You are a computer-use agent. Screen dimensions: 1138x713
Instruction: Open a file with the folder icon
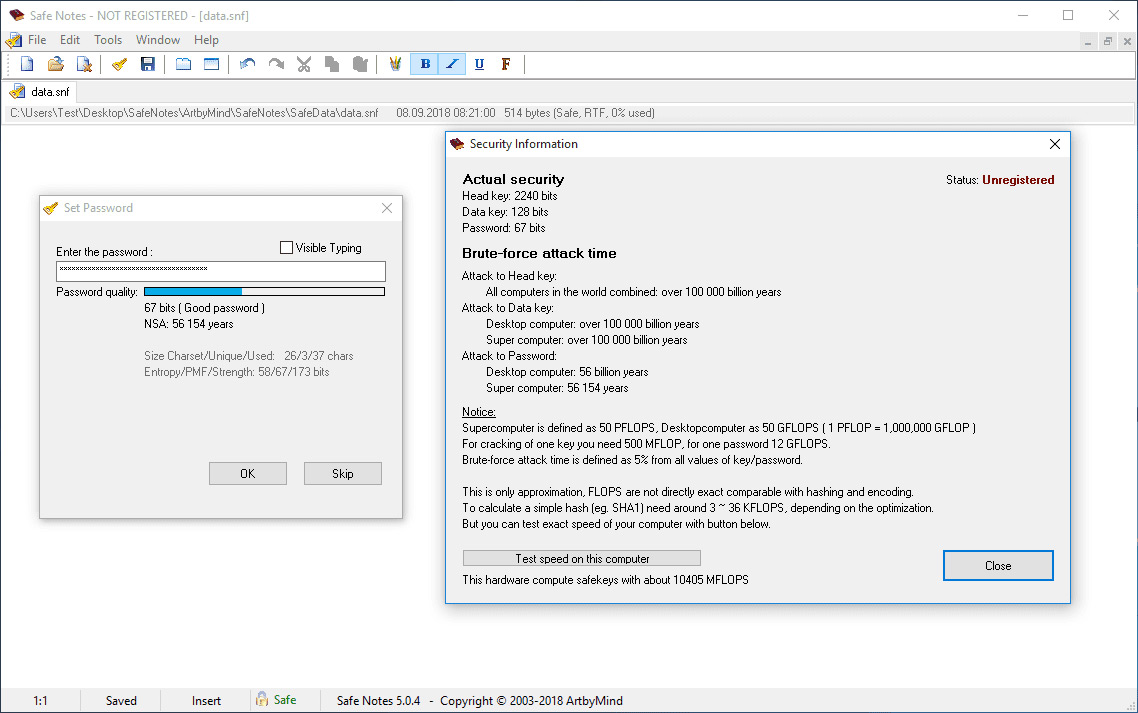tap(55, 65)
